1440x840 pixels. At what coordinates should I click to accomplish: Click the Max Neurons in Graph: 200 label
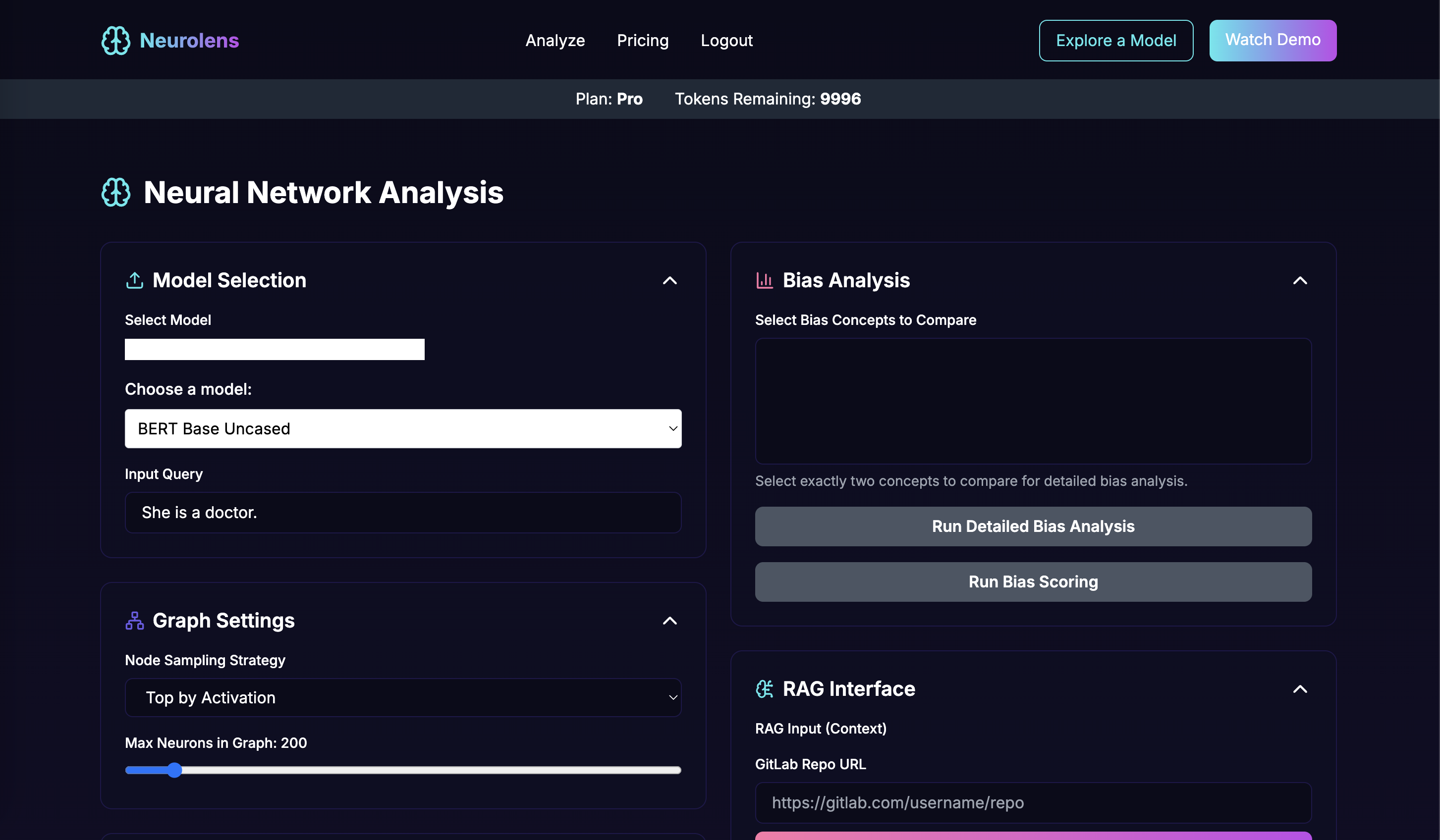click(216, 743)
